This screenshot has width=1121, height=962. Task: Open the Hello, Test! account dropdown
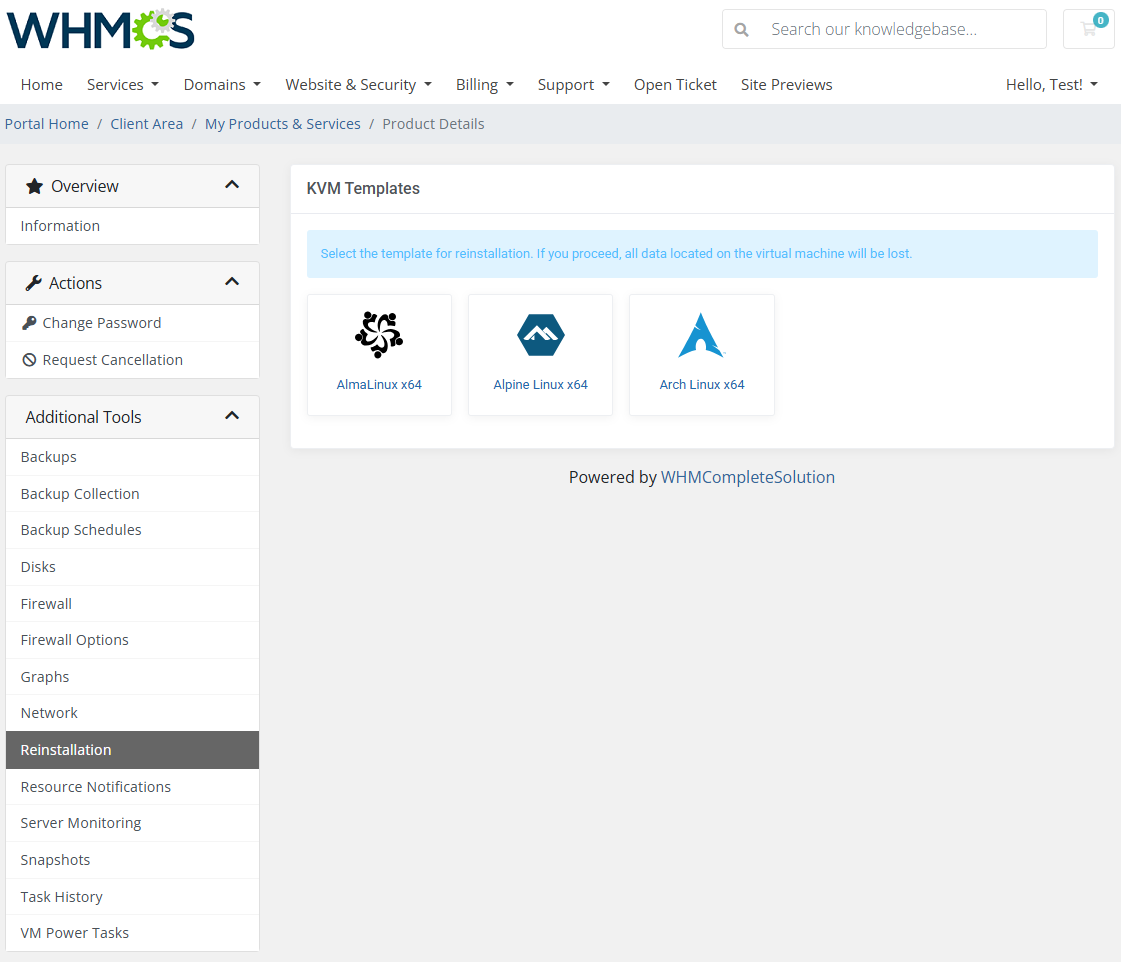coord(1051,85)
